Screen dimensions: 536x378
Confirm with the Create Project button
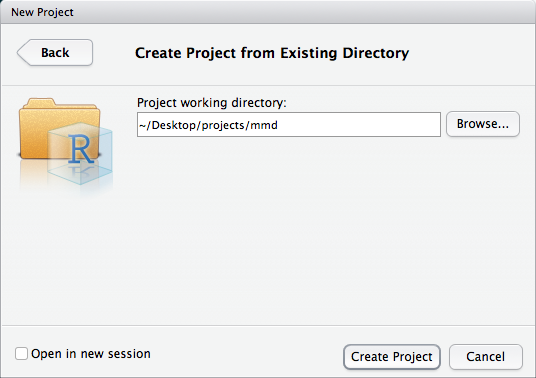click(392, 357)
